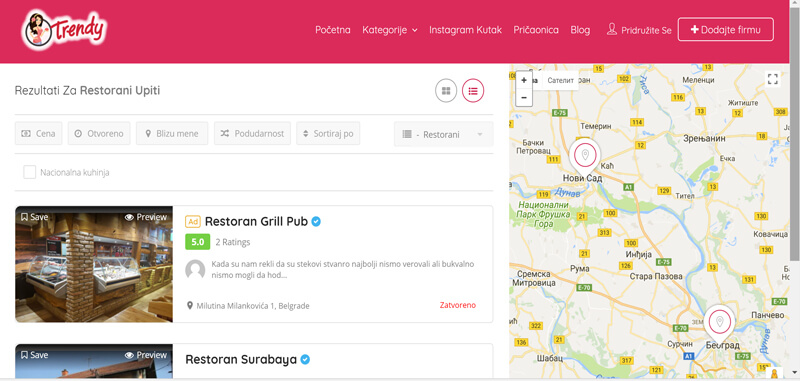Open the Restoran Grill Pub title link
The width and height of the screenshot is (800, 381).
pyautogui.click(x=256, y=222)
